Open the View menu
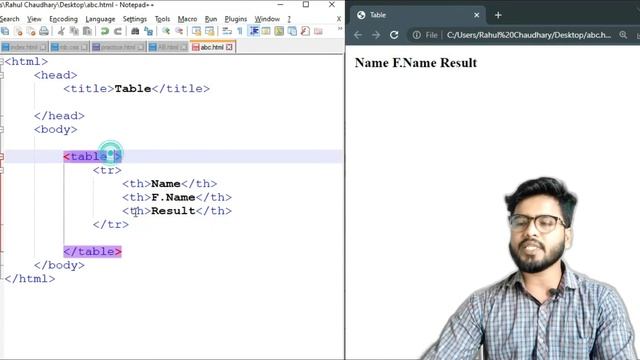The image size is (640, 360). (x=34, y=19)
